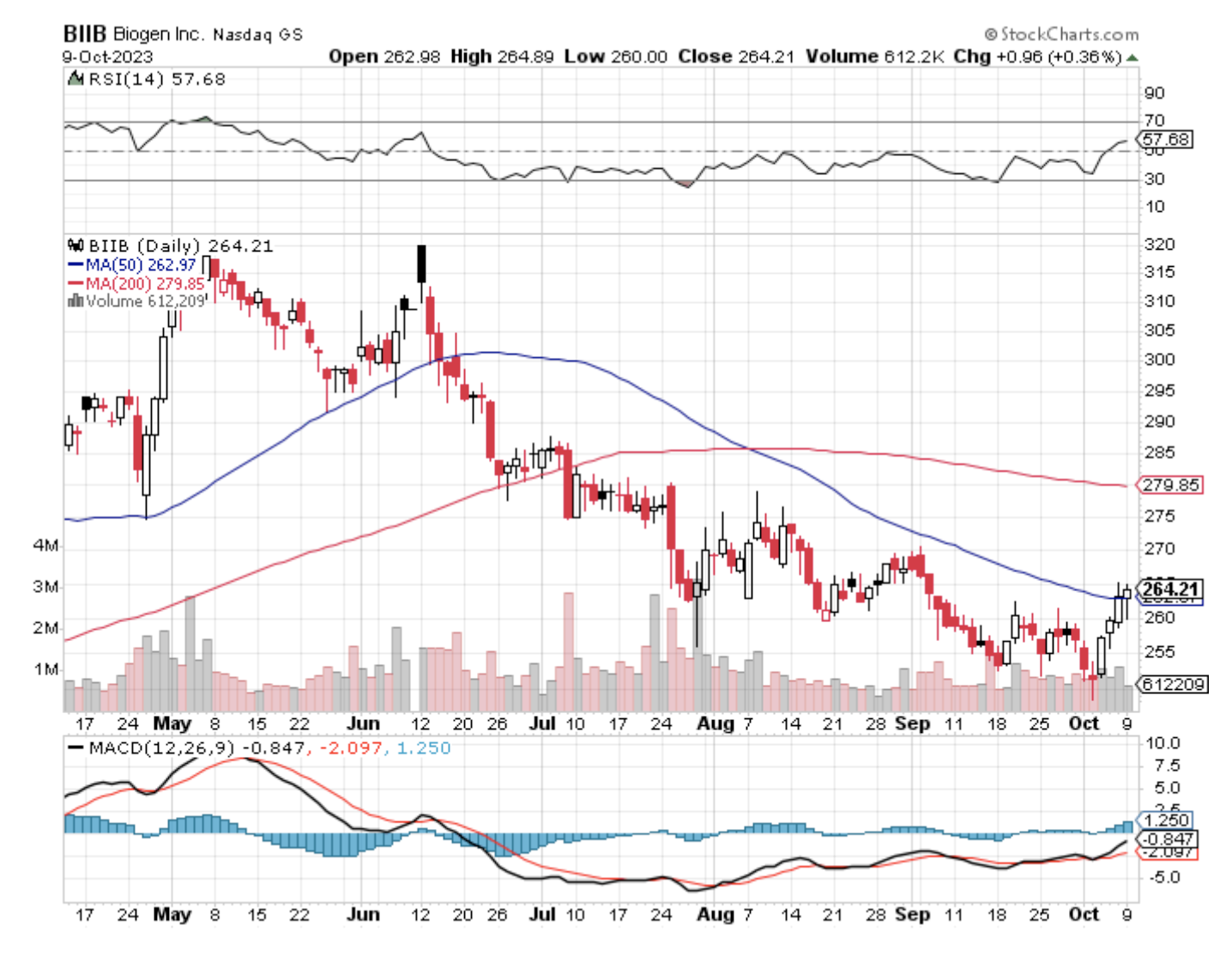Select the 10 label on the RSI axis
The height and width of the screenshot is (956, 1232).
1154,206
